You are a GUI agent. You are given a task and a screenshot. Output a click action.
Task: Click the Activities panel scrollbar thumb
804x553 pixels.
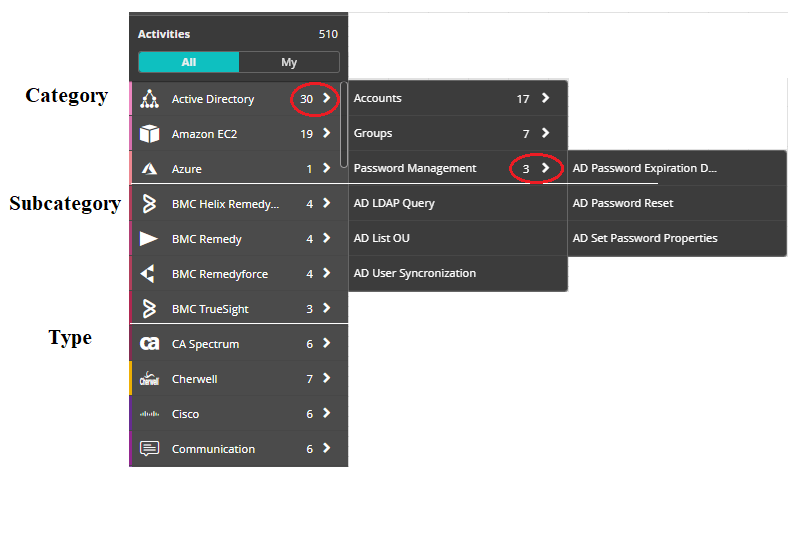click(x=344, y=124)
